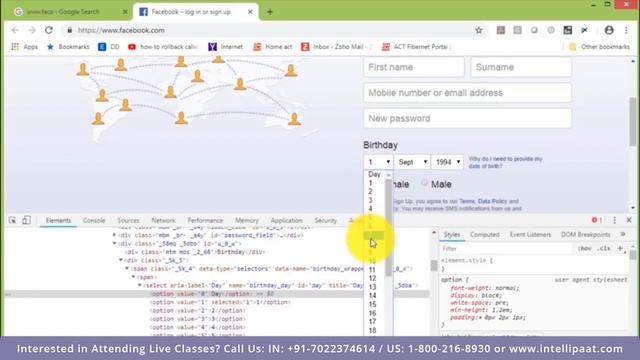Click the Styles Filter input
This screenshot has width=640, height=360.
(505, 248)
